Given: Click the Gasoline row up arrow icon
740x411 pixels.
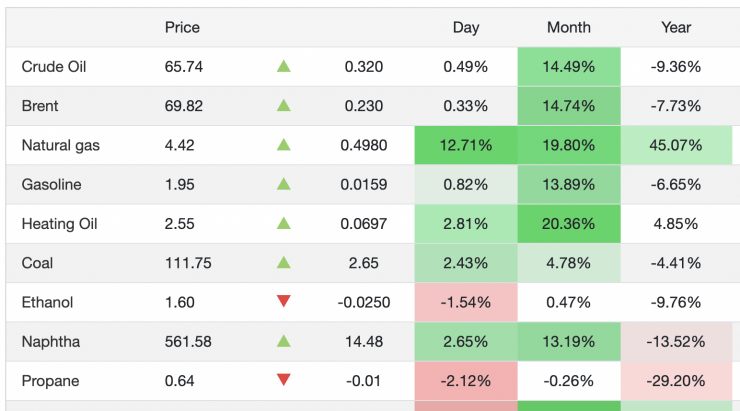Looking at the screenshot, I should point(283,184).
